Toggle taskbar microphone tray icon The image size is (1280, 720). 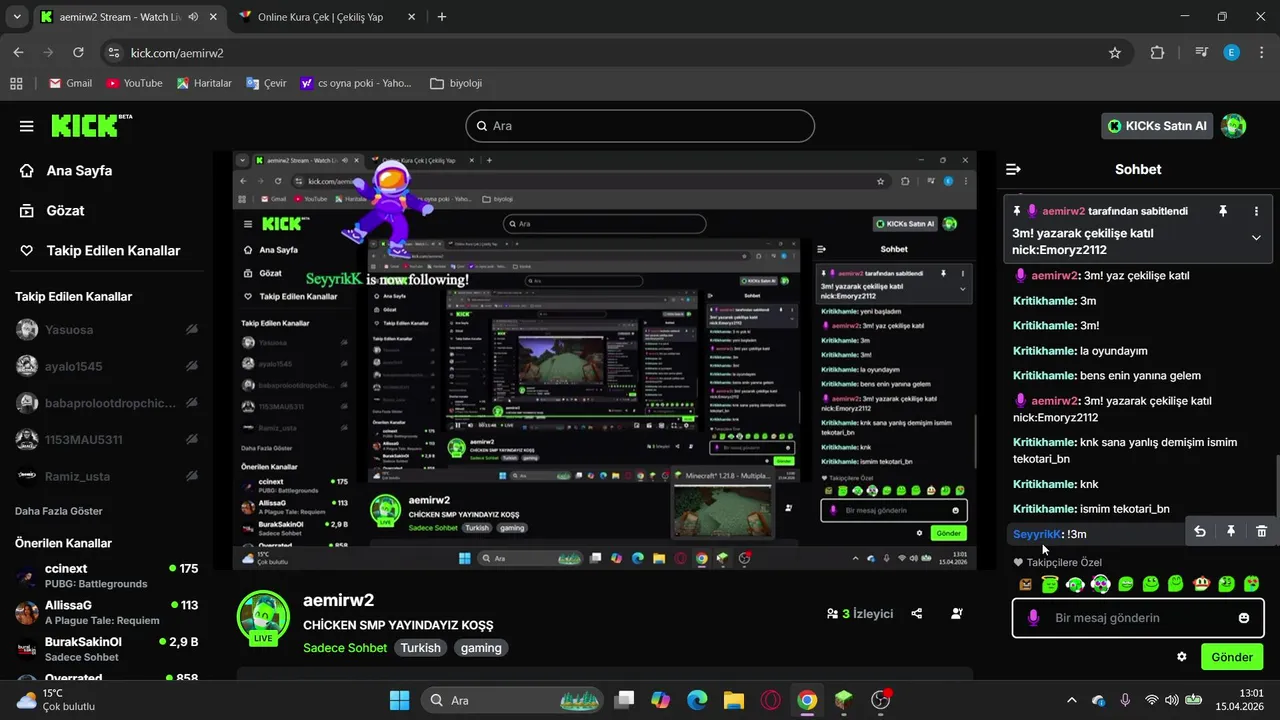(x=1125, y=700)
